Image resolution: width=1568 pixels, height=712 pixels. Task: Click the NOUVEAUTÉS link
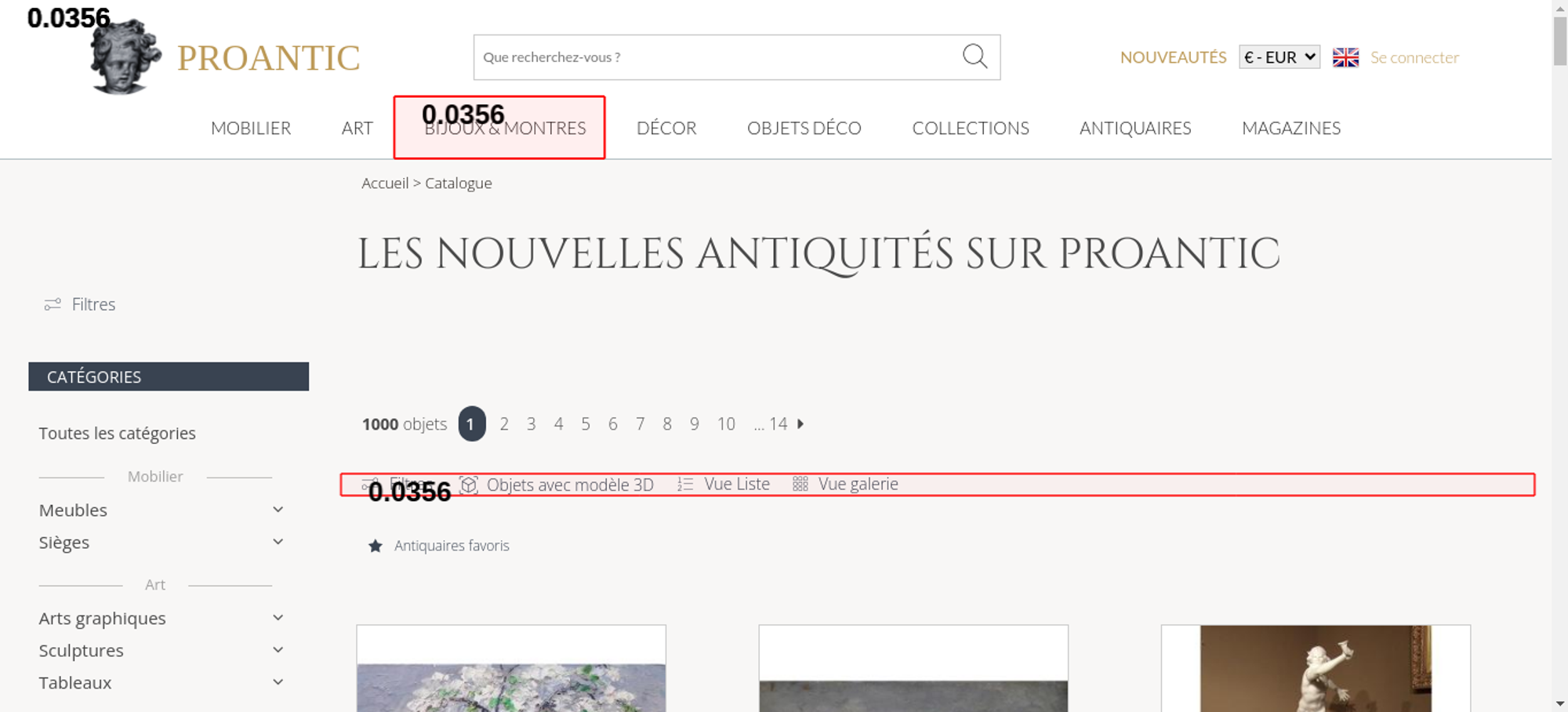tap(1173, 57)
